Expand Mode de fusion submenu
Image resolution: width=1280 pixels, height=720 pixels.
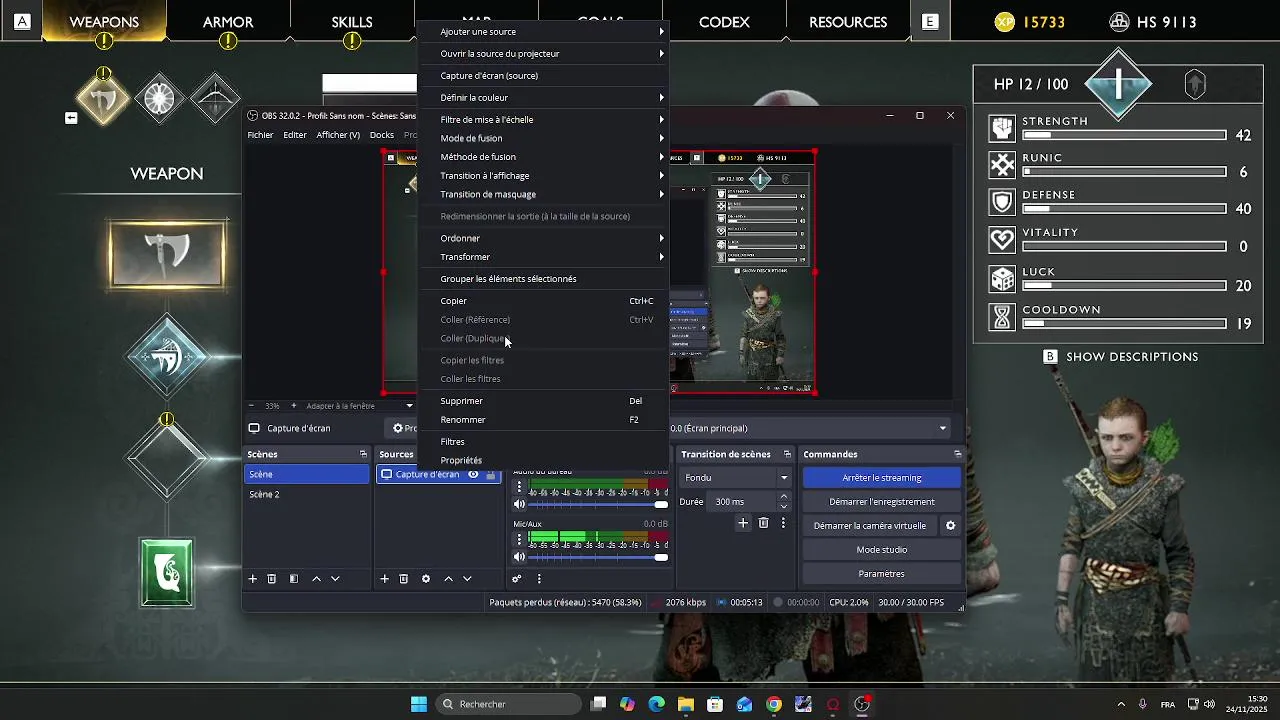pos(544,138)
